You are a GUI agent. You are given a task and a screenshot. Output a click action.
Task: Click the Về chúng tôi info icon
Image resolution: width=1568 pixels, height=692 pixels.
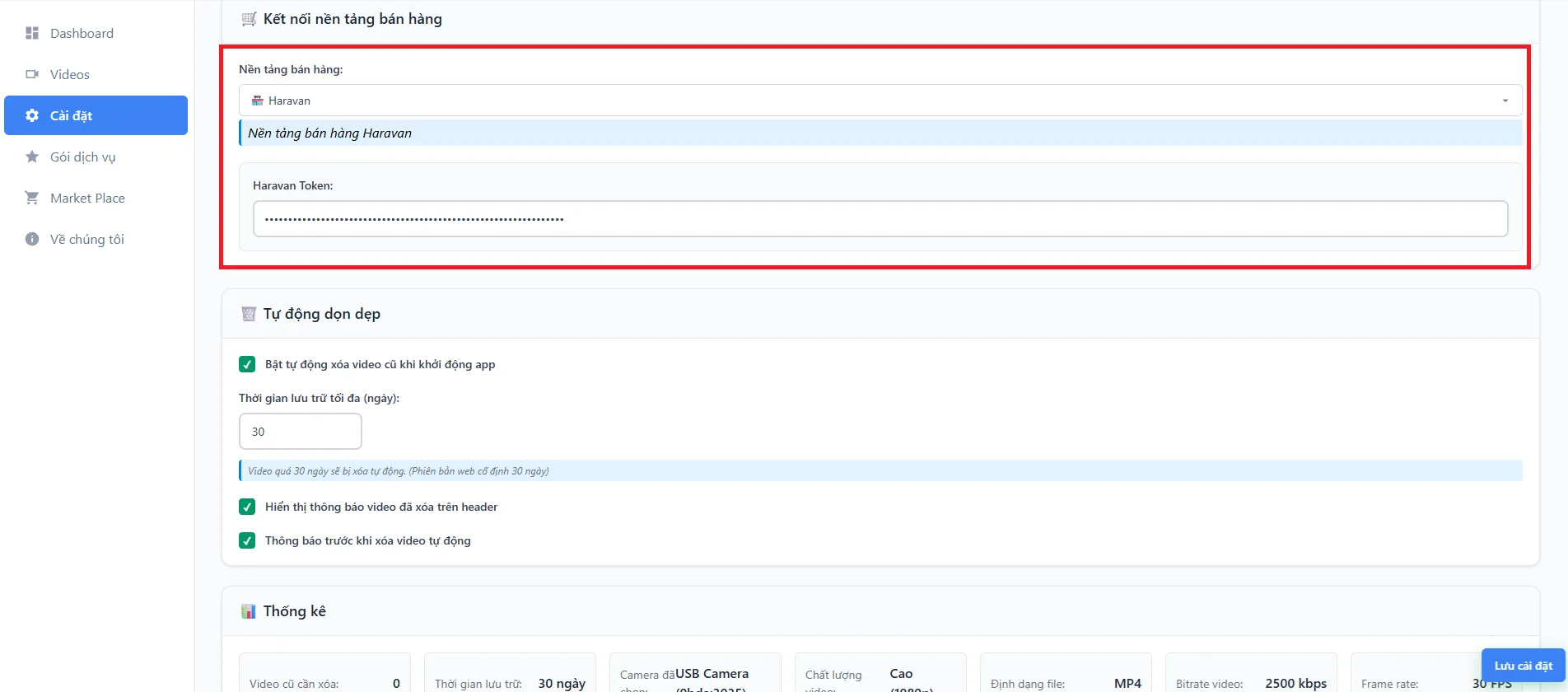(x=32, y=239)
